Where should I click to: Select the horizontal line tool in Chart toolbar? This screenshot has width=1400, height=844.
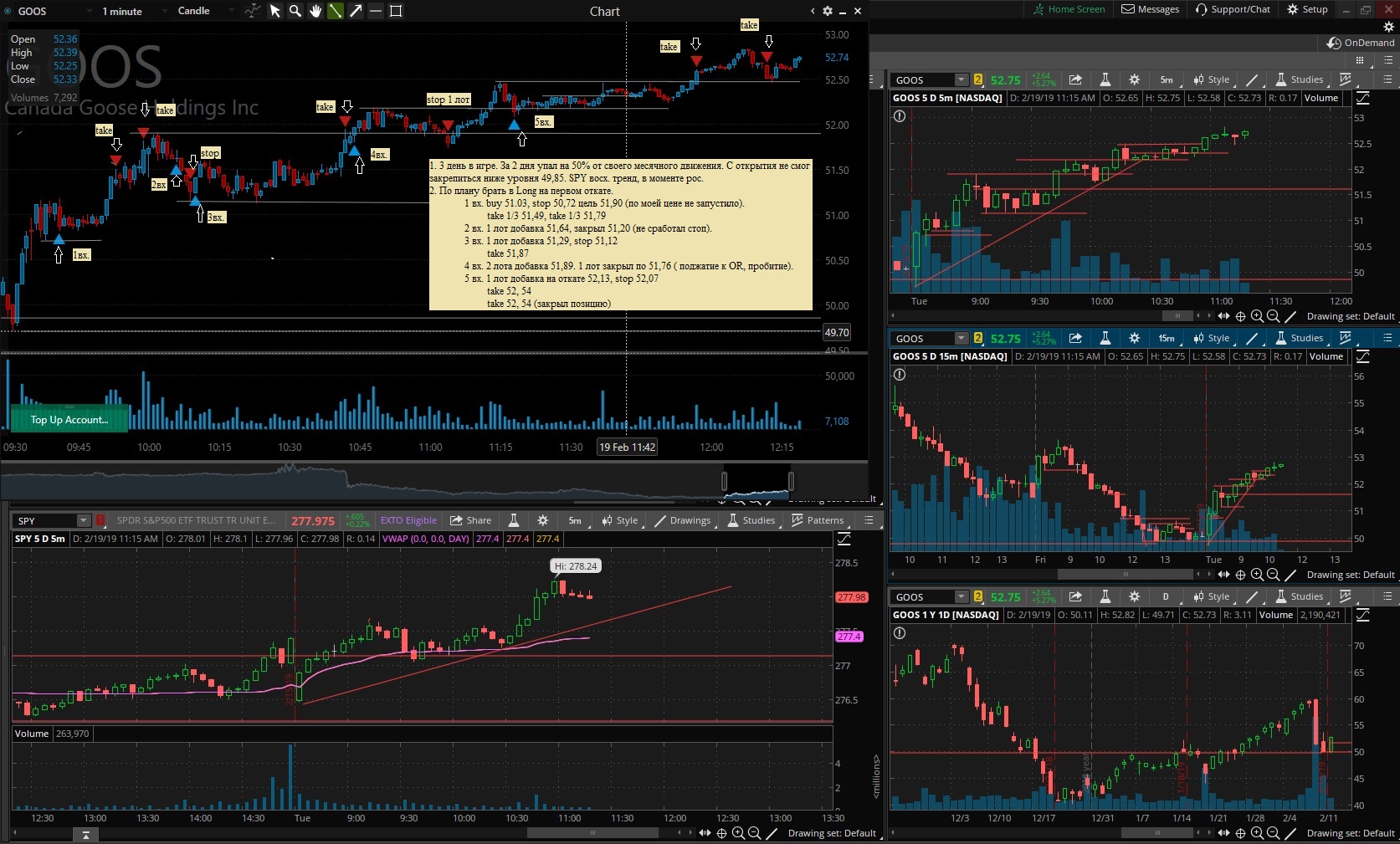point(376,11)
